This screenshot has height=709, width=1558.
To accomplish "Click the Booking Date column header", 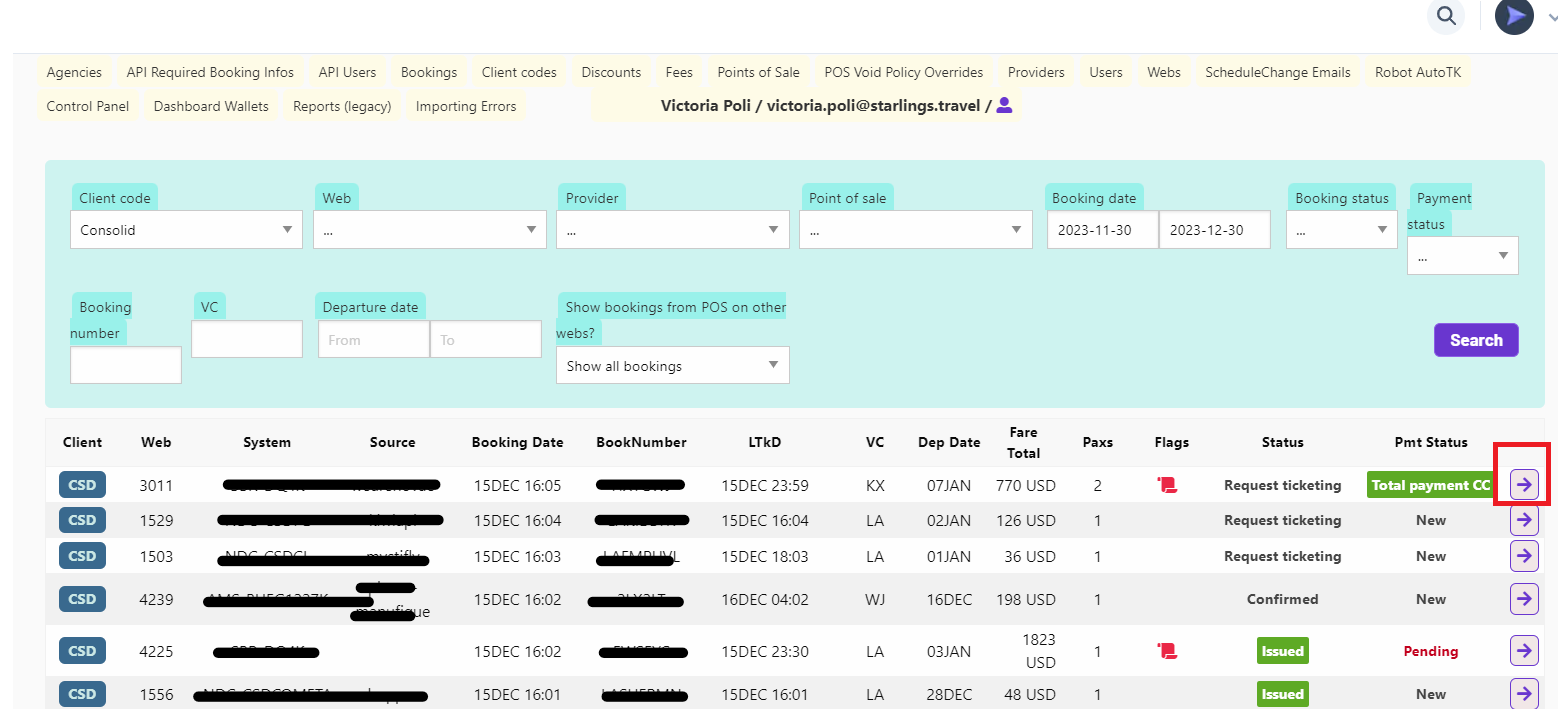I will click(x=518, y=442).
